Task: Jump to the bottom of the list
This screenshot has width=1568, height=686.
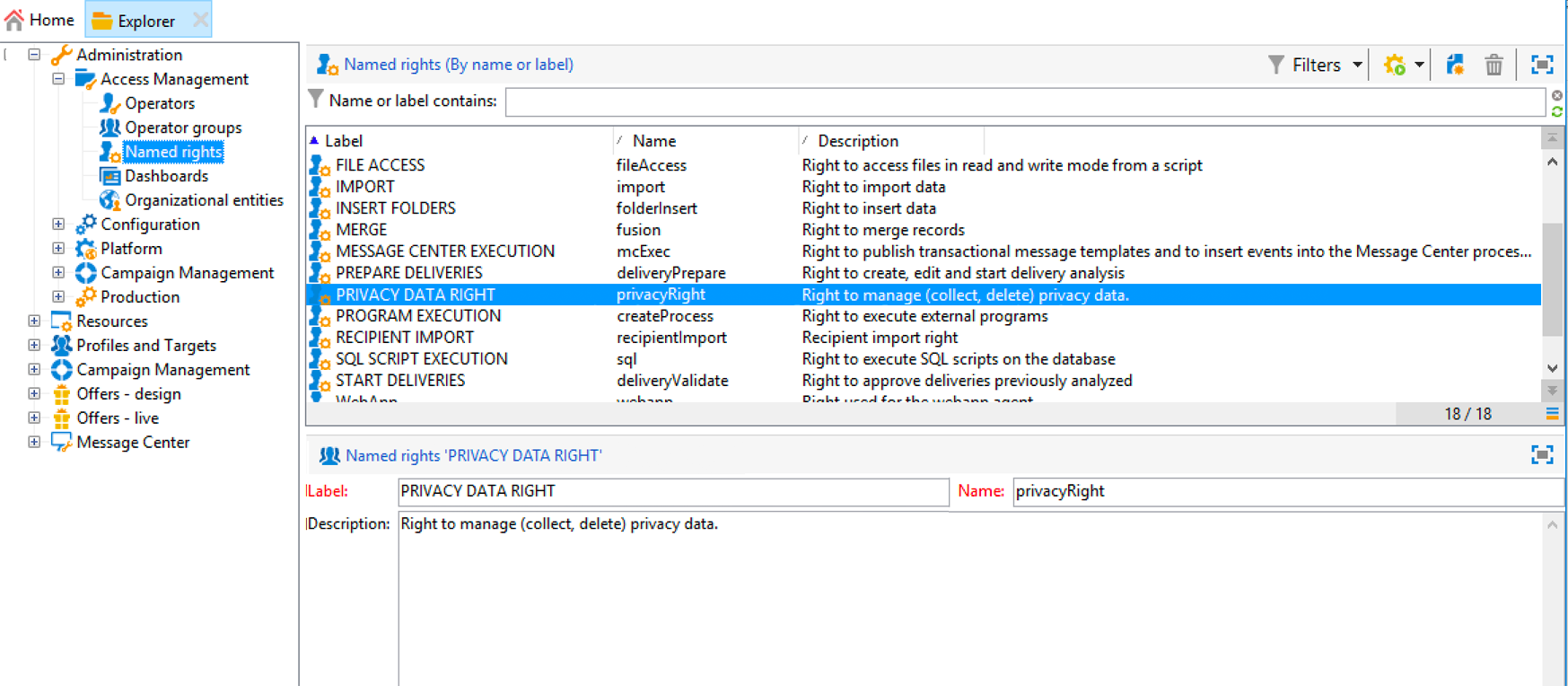Action: 1552,391
